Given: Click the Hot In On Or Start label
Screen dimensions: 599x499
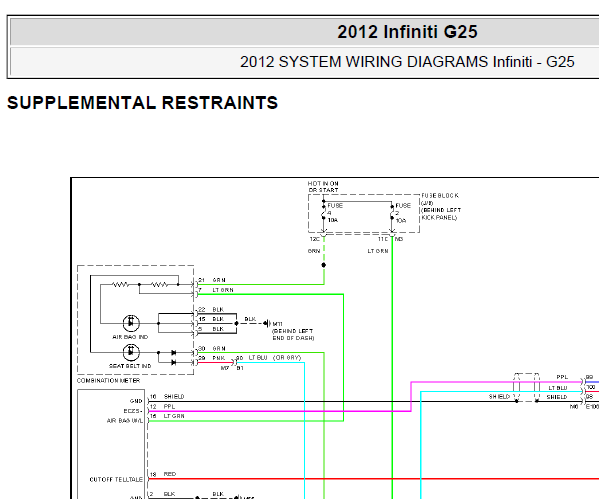Looking at the screenshot, I should [323, 186].
